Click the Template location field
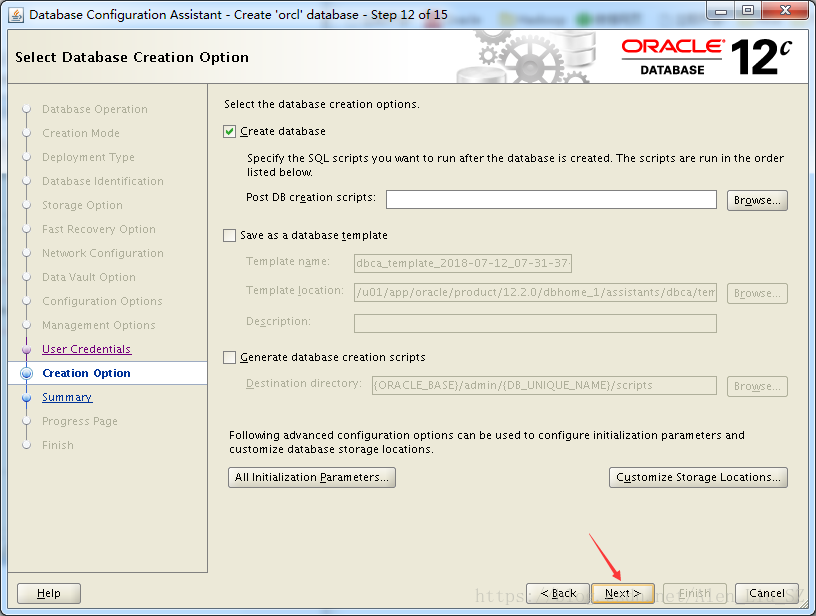The height and width of the screenshot is (616, 816). point(536,292)
